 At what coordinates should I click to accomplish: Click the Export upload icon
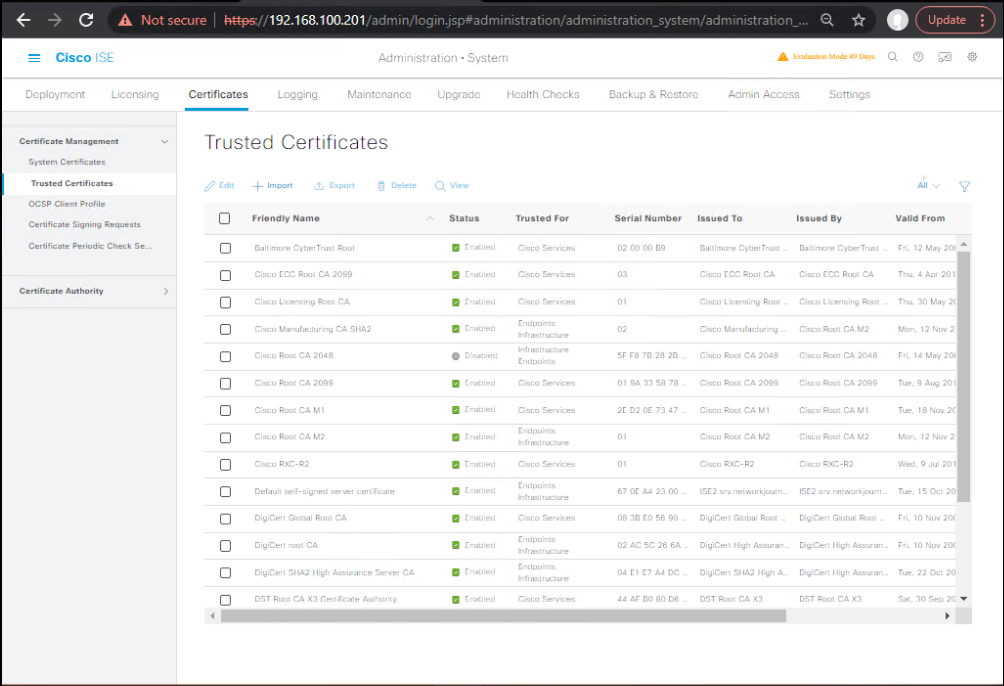(x=319, y=186)
